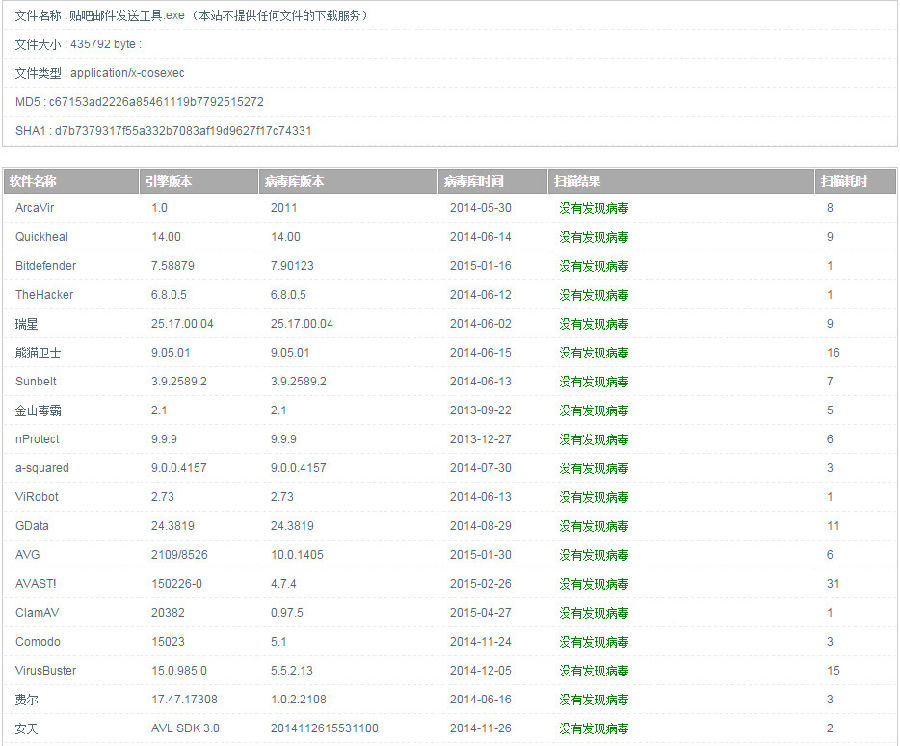Select the GData engine version 24.3819

tap(172, 526)
